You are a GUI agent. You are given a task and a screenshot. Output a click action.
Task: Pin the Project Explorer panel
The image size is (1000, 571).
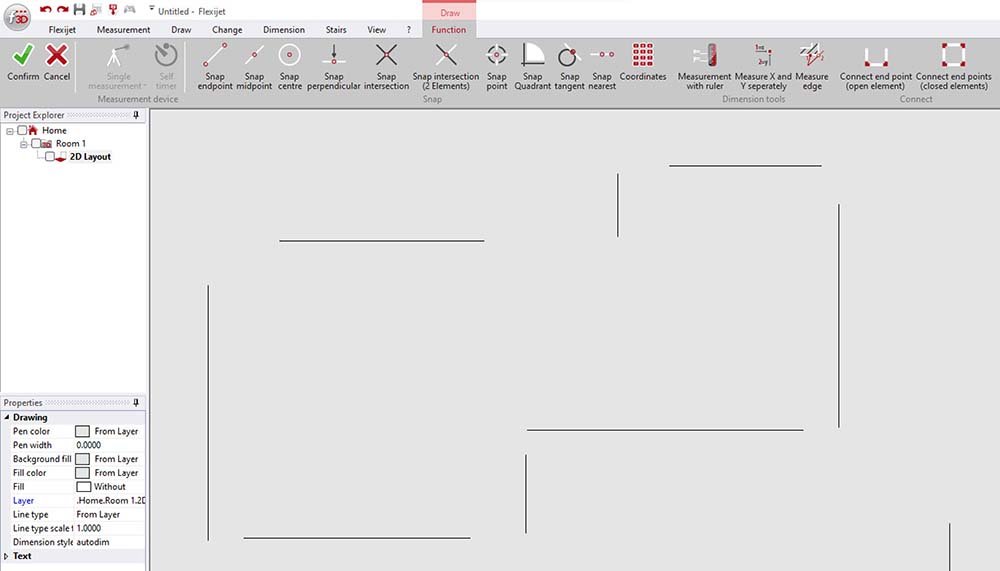coord(136,115)
